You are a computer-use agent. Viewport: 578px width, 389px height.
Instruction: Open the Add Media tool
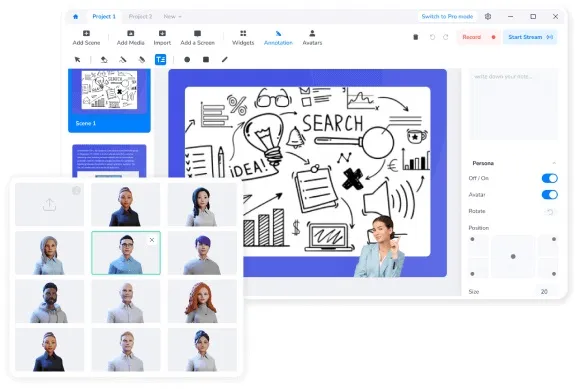pyautogui.click(x=130, y=38)
